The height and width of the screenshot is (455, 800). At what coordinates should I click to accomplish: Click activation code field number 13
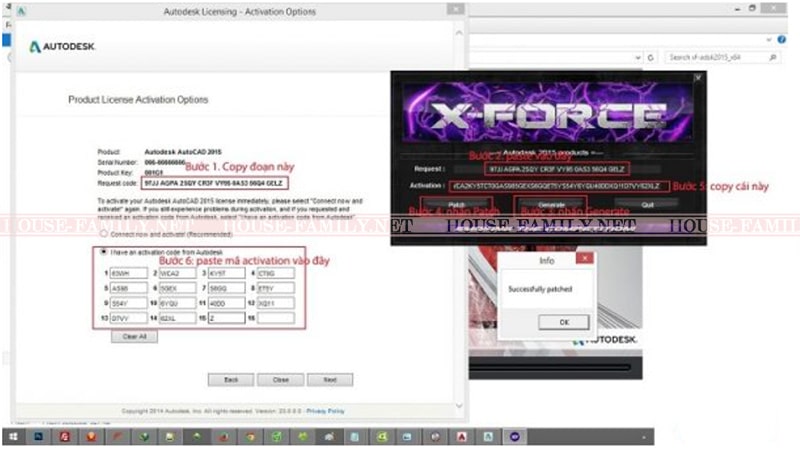pos(129,318)
